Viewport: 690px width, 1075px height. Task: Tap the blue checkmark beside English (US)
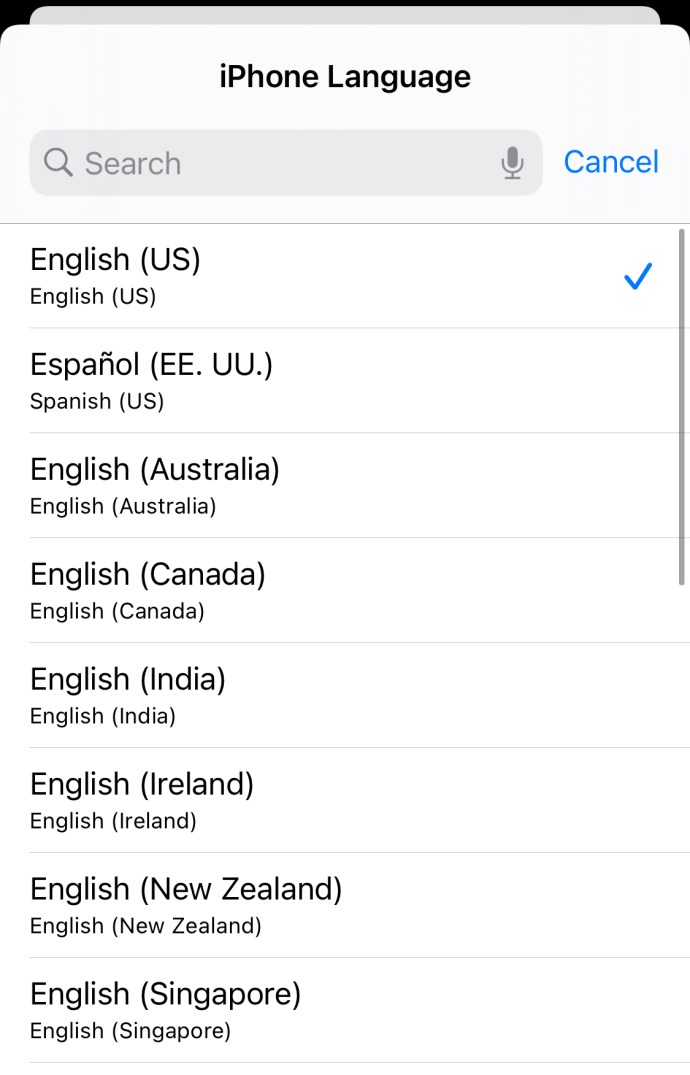coord(637,277)
